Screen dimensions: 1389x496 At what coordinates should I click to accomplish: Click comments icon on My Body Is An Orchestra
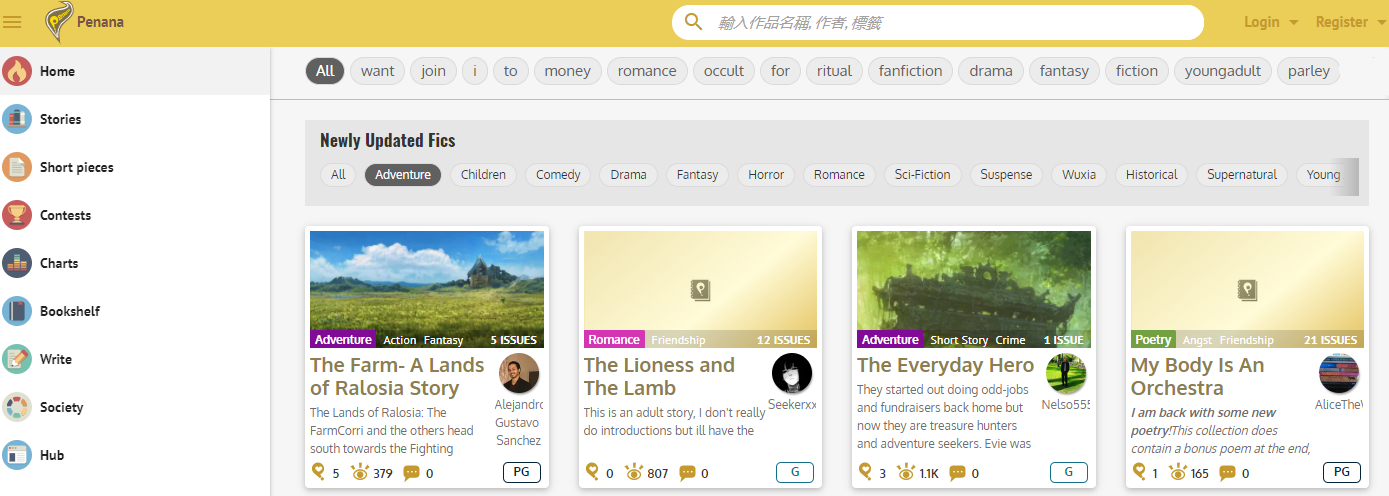pos(1228,473)
